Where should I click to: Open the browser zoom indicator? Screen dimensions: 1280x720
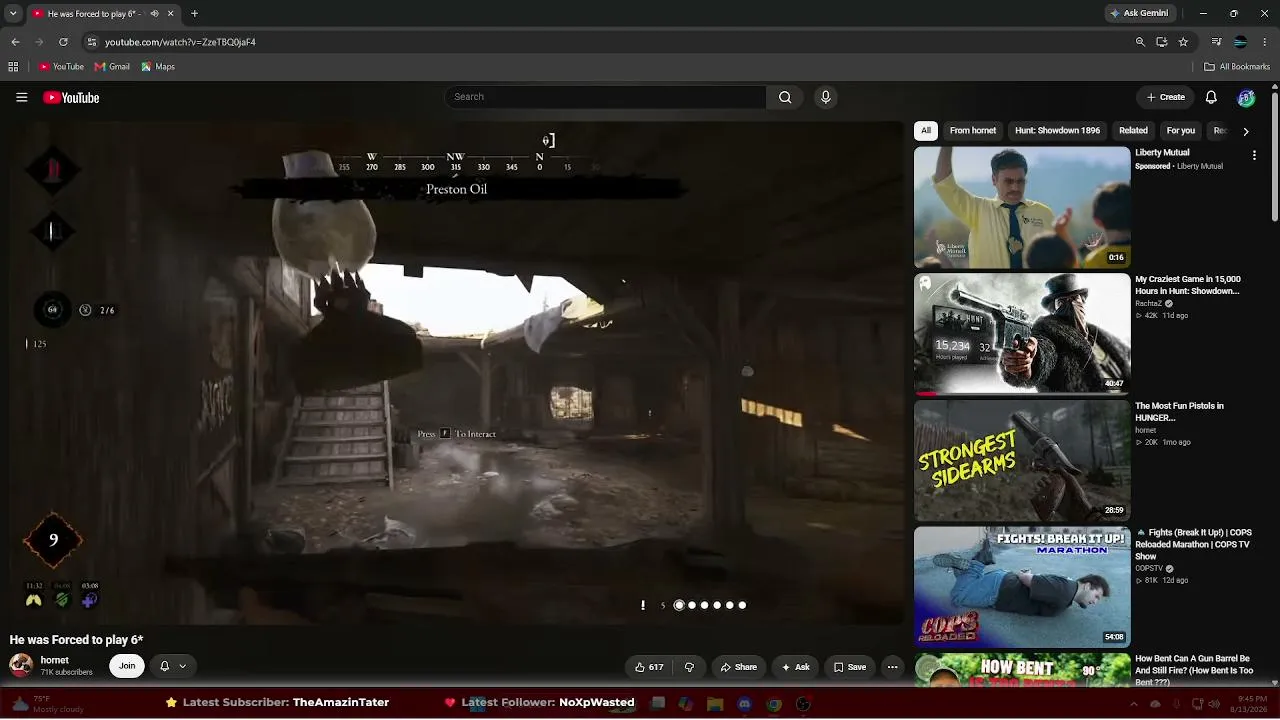point(1140,42)
